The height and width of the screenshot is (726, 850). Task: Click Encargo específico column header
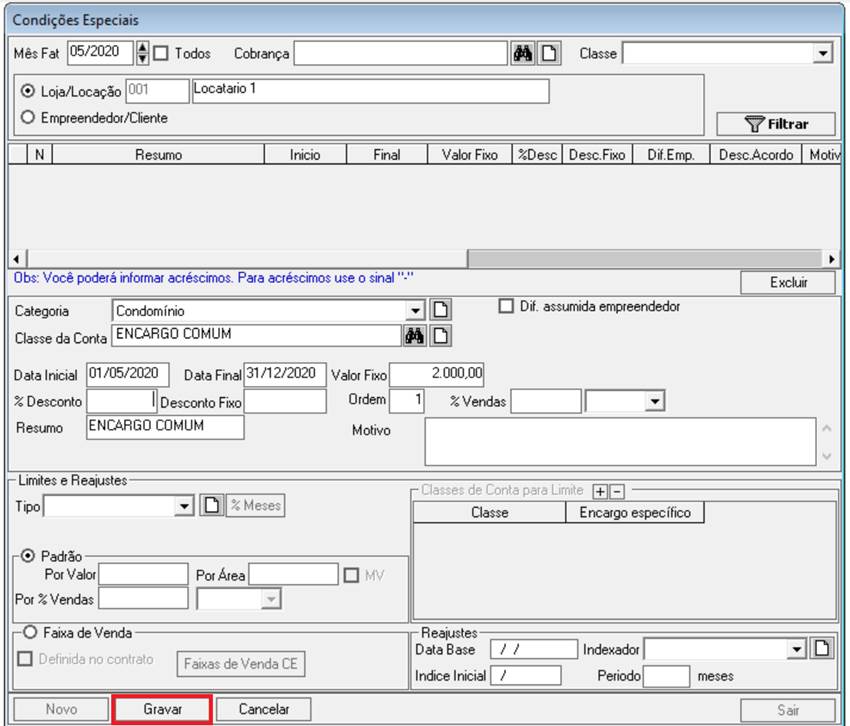635,512
